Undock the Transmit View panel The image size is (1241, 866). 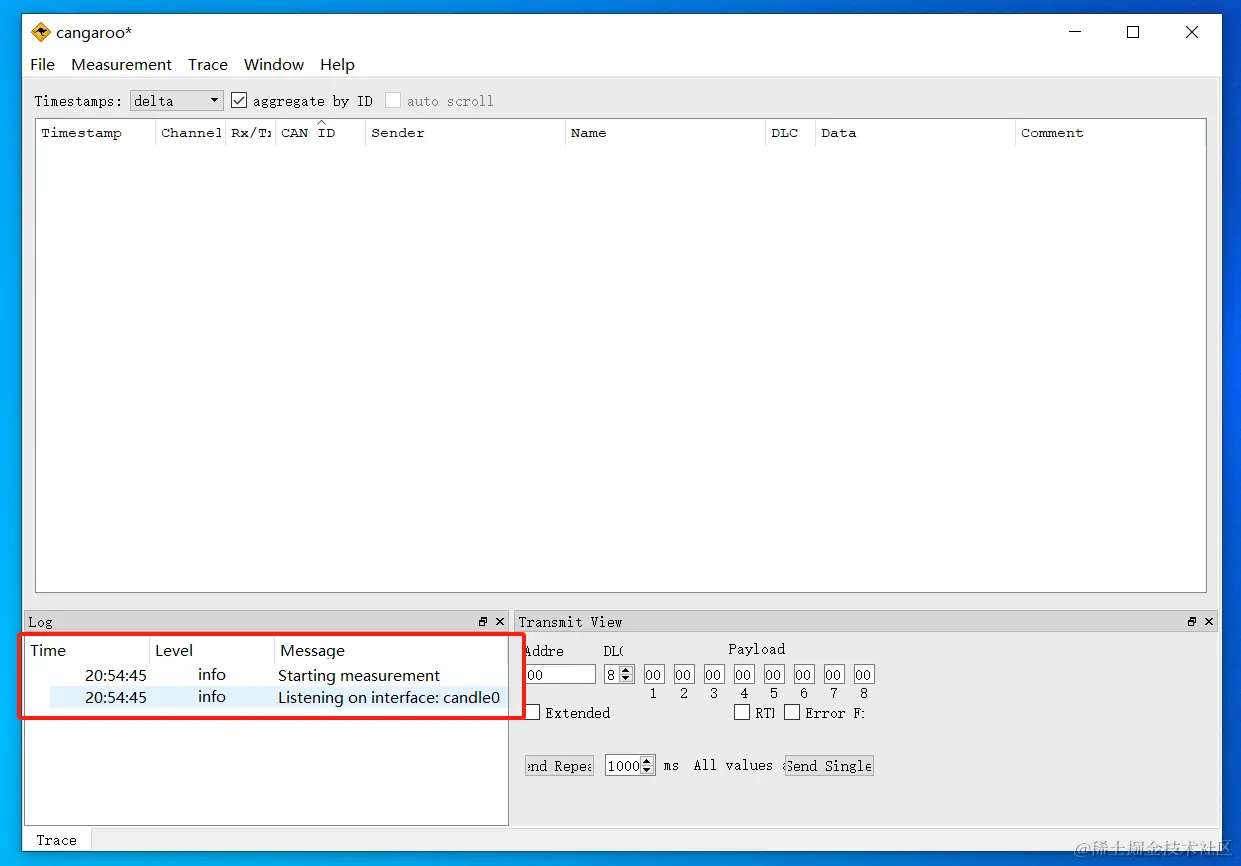pos(1192,622)
